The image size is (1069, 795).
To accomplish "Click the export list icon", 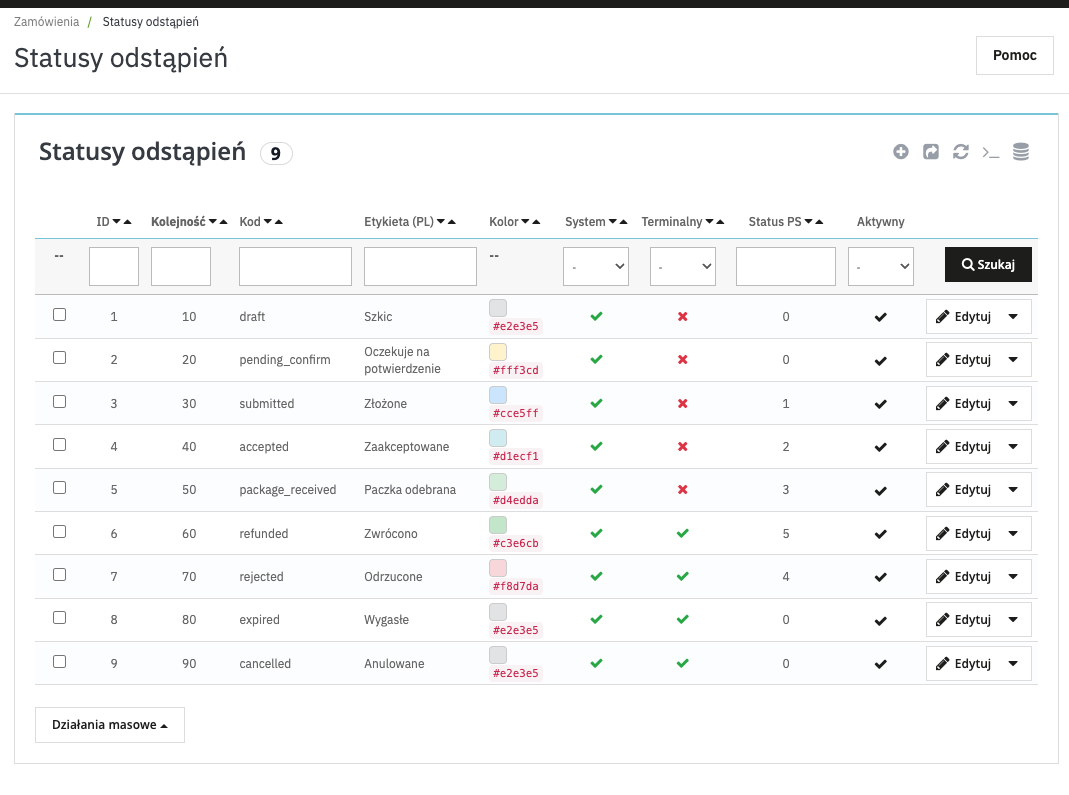I will (x=931, y=151).
